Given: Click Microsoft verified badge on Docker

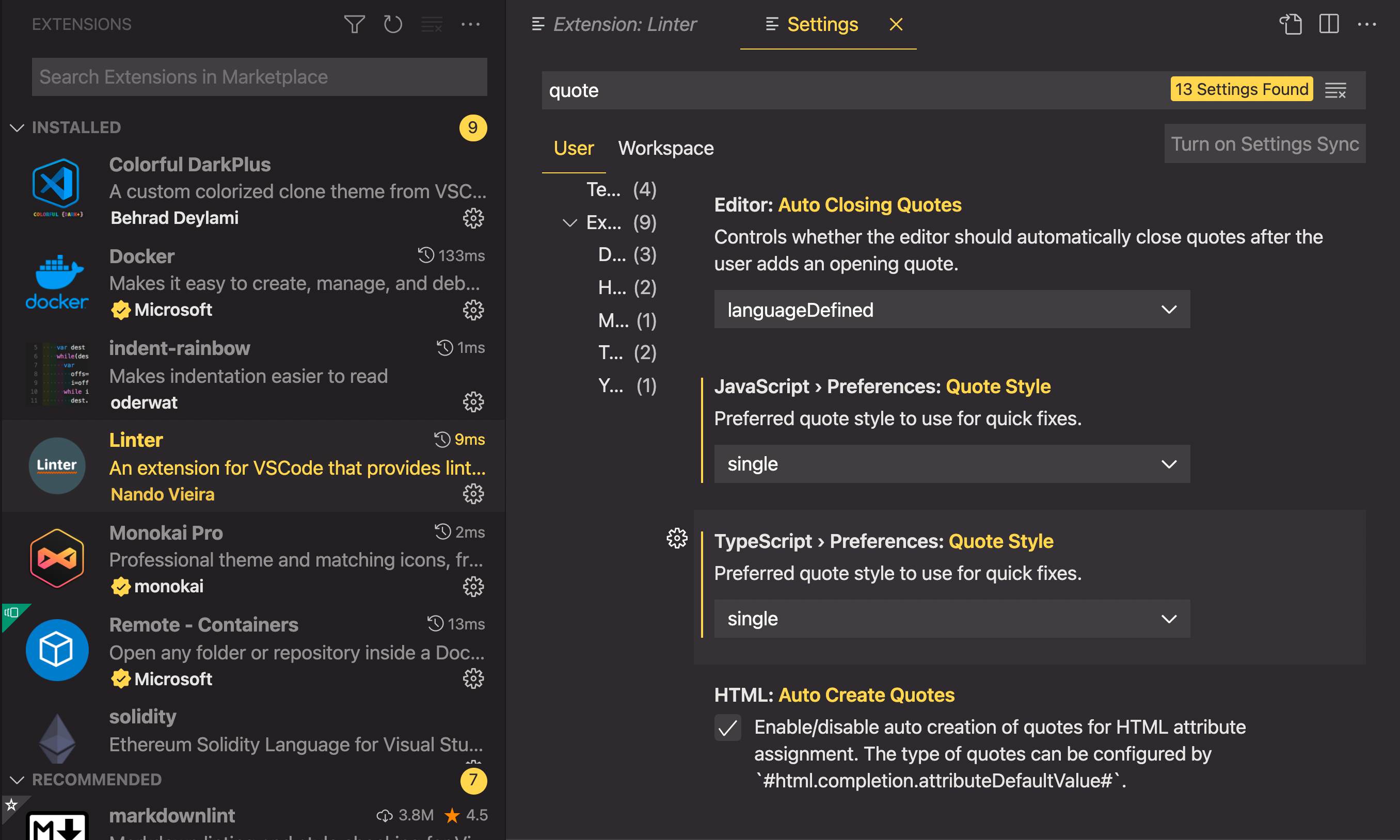Looking at the screenshot, I should 120,310.
